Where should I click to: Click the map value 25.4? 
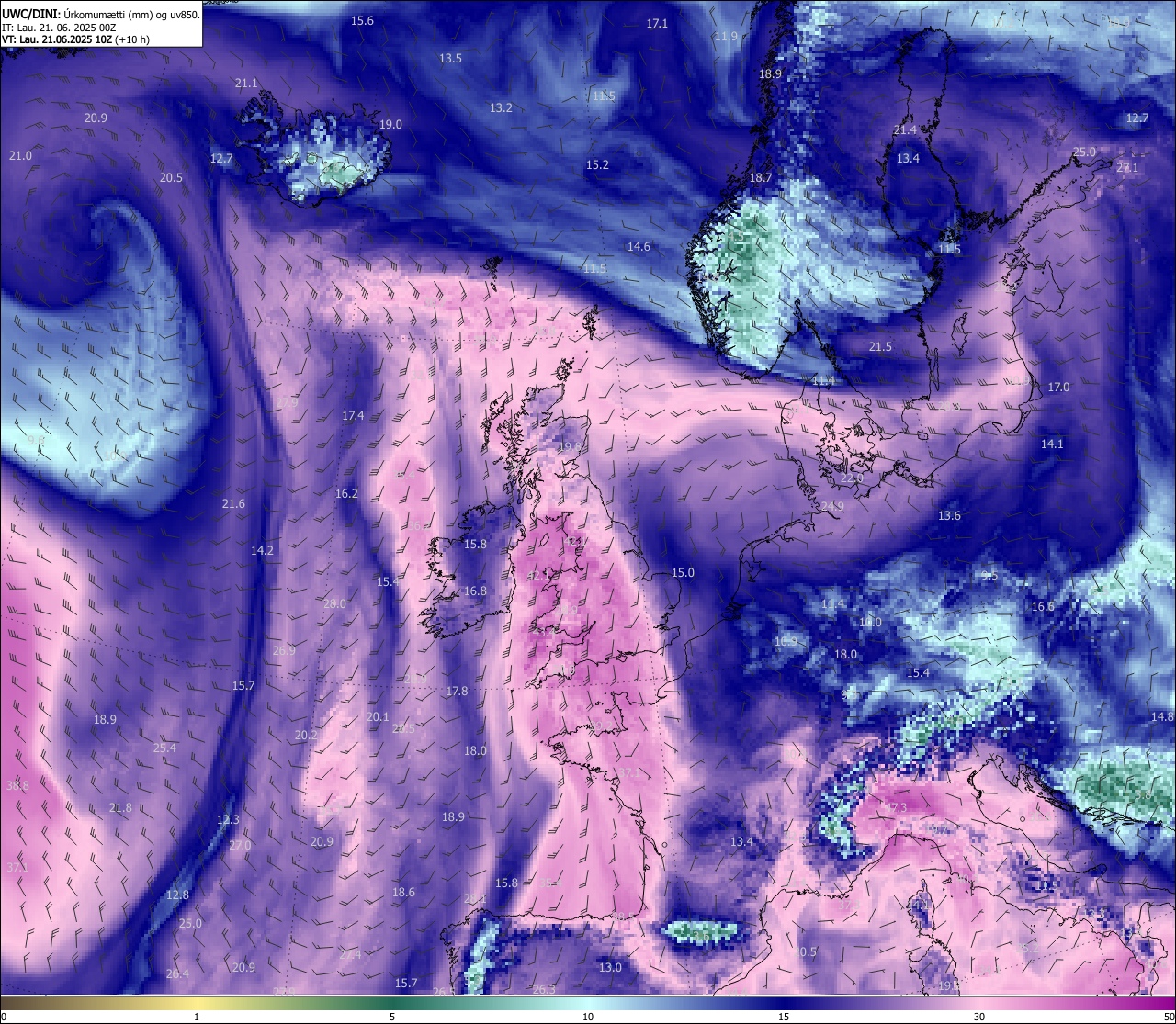[164, 748]
